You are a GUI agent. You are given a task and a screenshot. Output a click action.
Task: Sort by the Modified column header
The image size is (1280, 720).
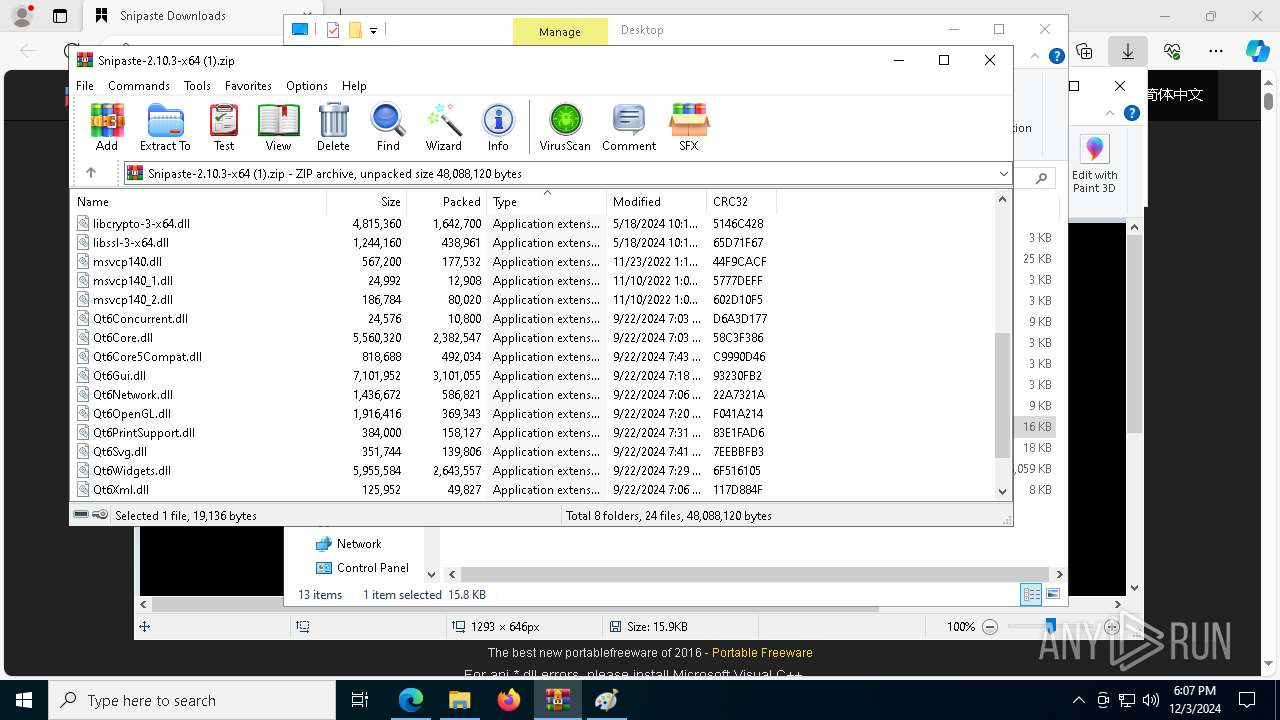tap(657, 201)
